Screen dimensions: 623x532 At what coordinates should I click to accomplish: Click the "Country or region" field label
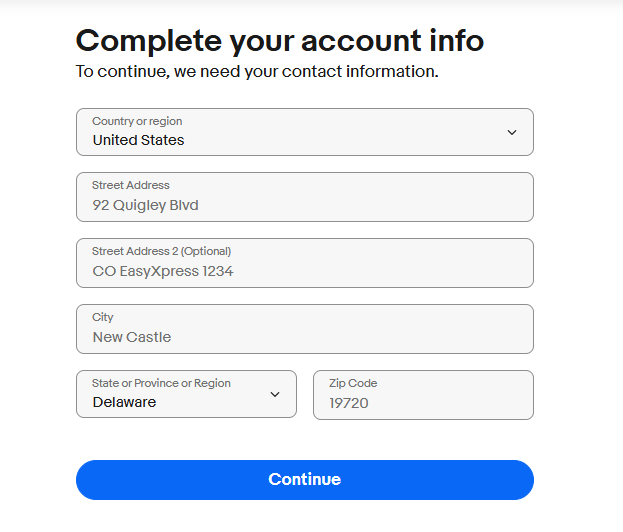tap(137, 121)
